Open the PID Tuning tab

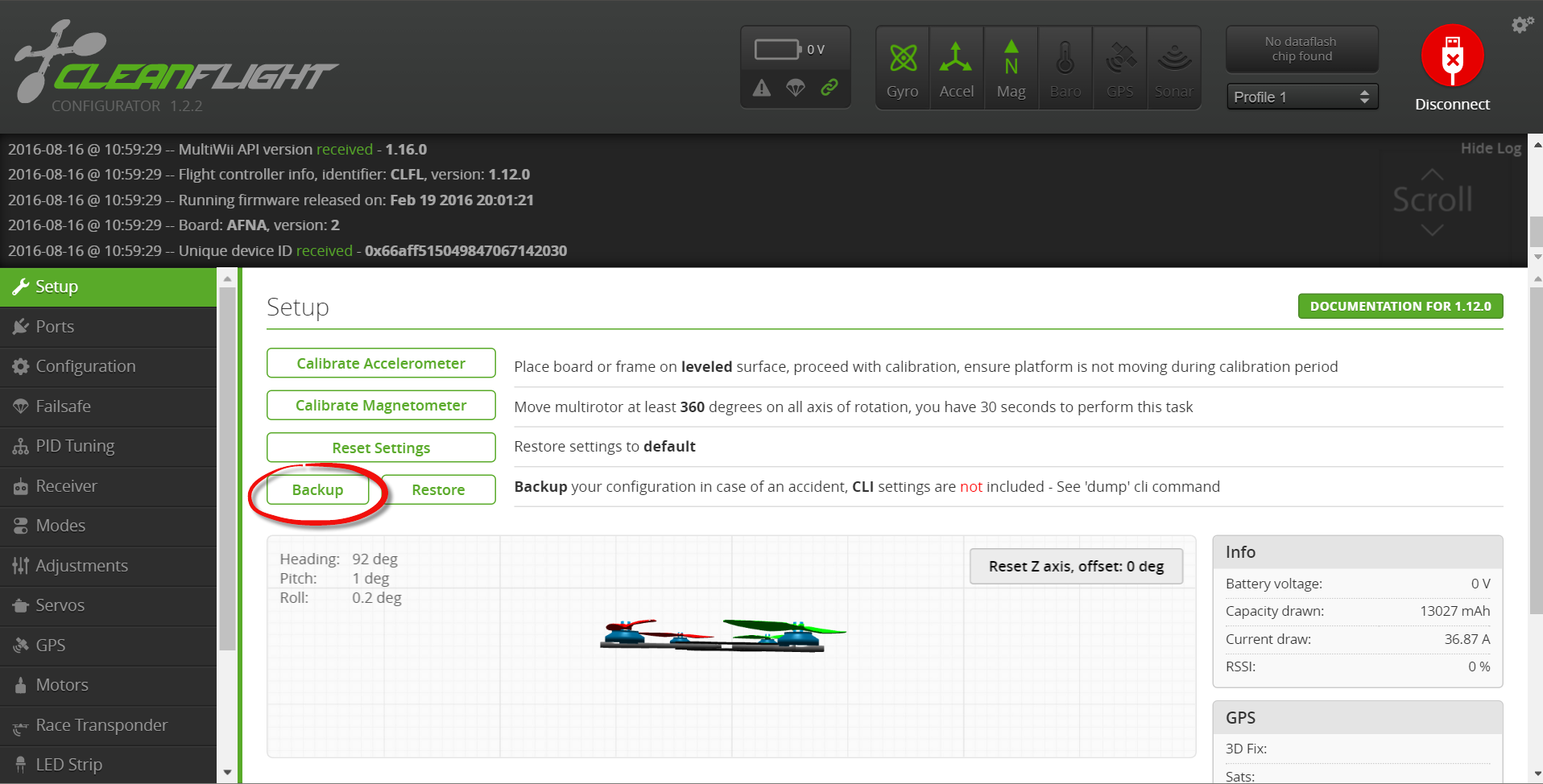coord(108,446)
